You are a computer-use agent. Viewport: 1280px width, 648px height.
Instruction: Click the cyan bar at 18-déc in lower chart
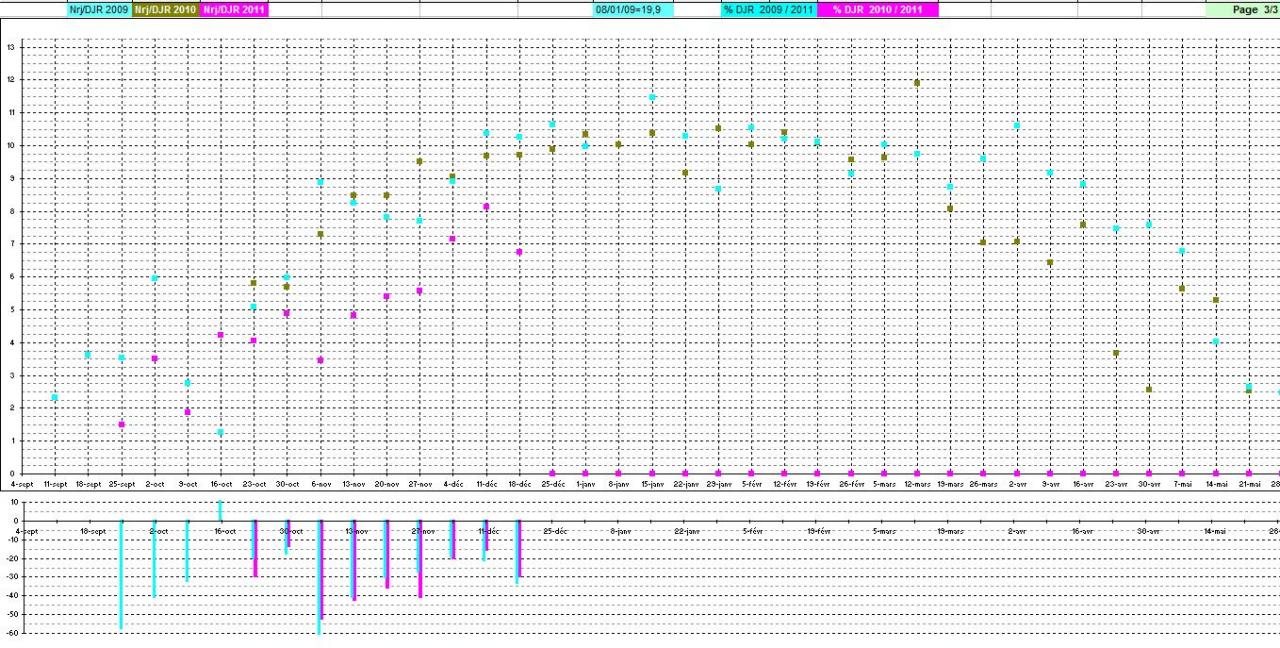tap(516, 551)
